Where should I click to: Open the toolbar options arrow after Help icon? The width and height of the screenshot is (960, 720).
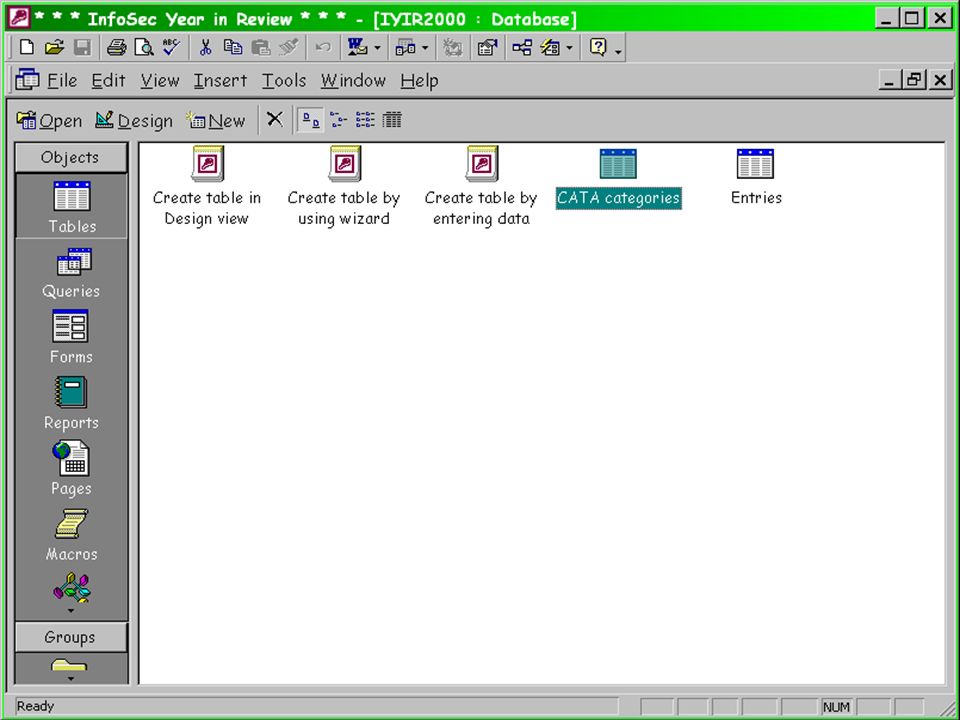(618, 53)
